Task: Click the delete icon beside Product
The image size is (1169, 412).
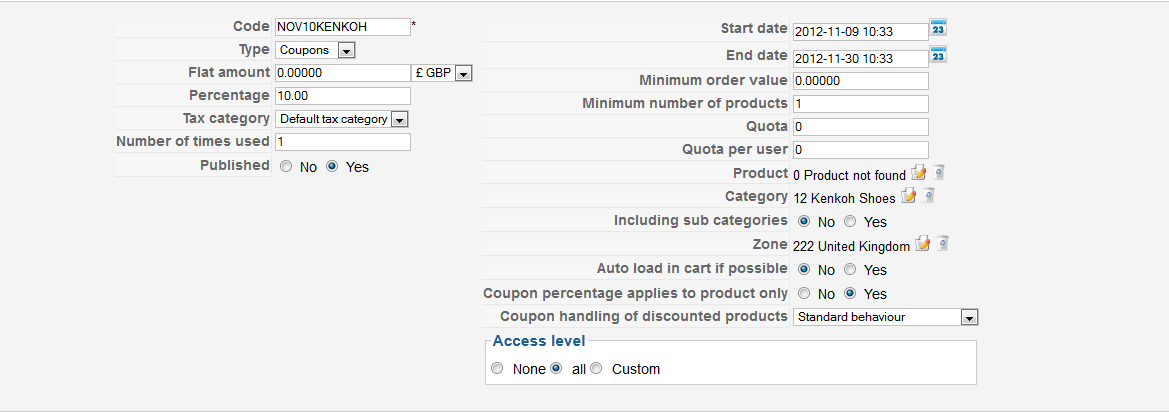Action: (939, 174)
